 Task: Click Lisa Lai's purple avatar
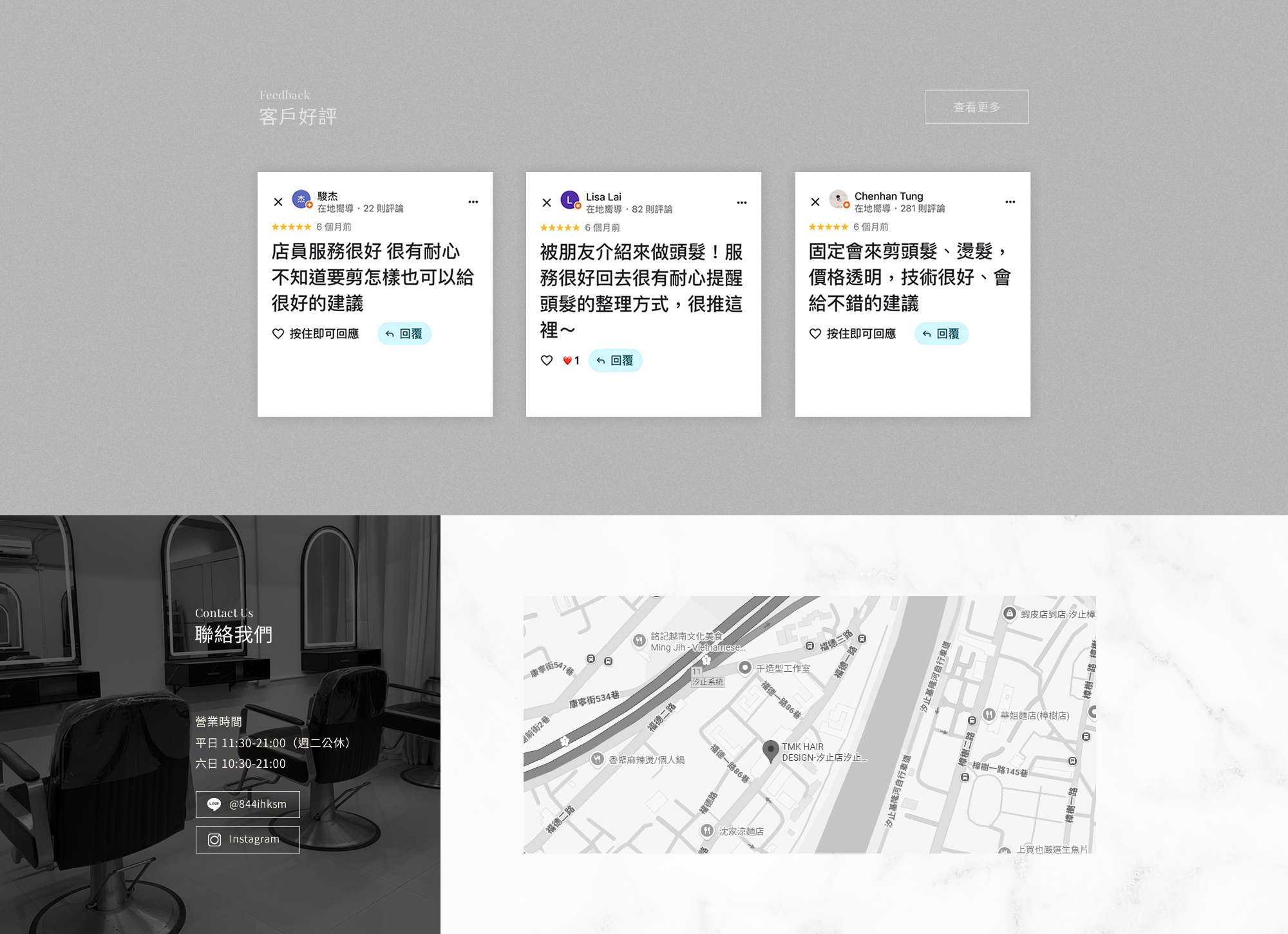pyautogui.click(x=570, y=200)
